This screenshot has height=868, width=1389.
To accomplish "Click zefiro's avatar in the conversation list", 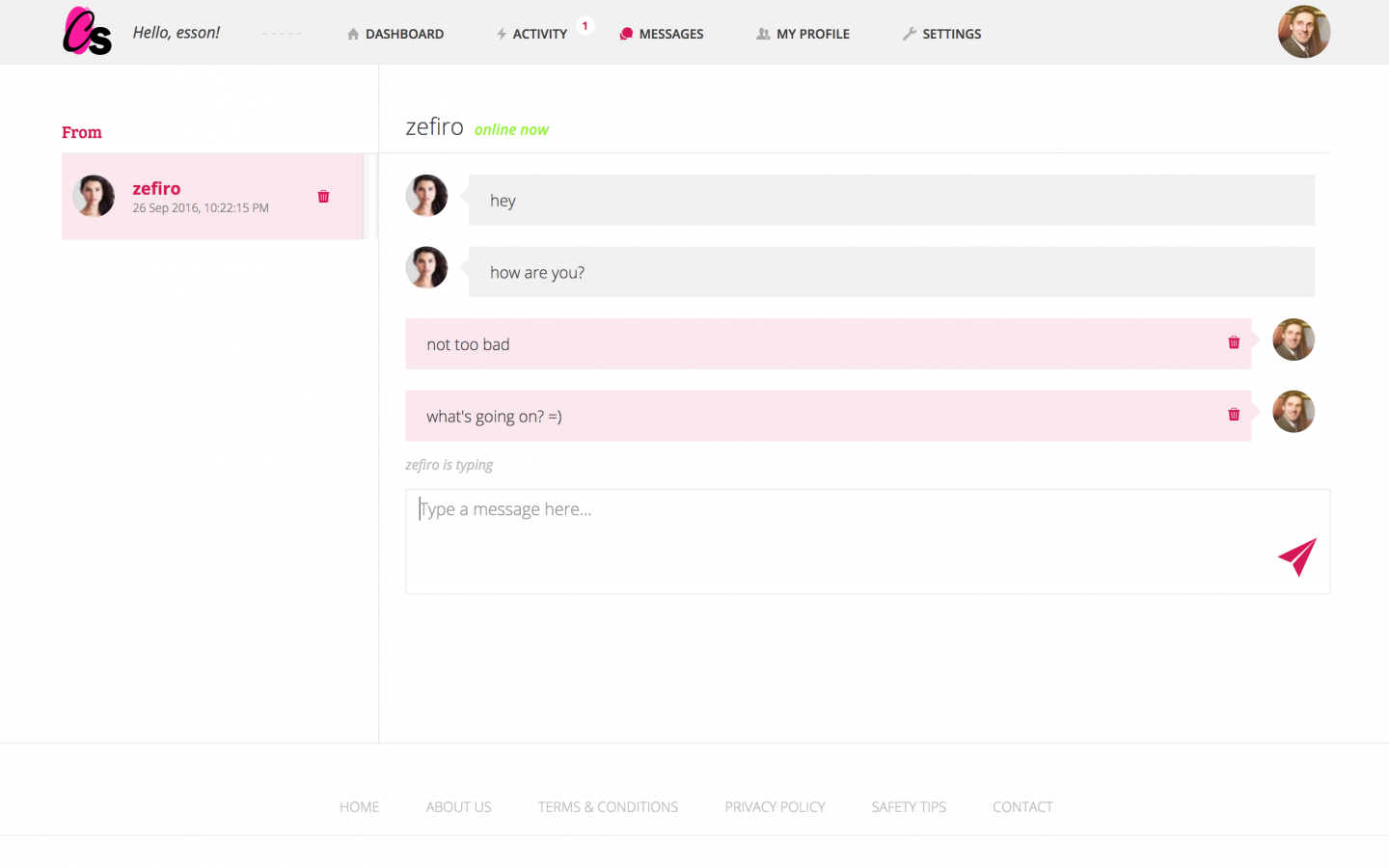I will click(94, 196).
